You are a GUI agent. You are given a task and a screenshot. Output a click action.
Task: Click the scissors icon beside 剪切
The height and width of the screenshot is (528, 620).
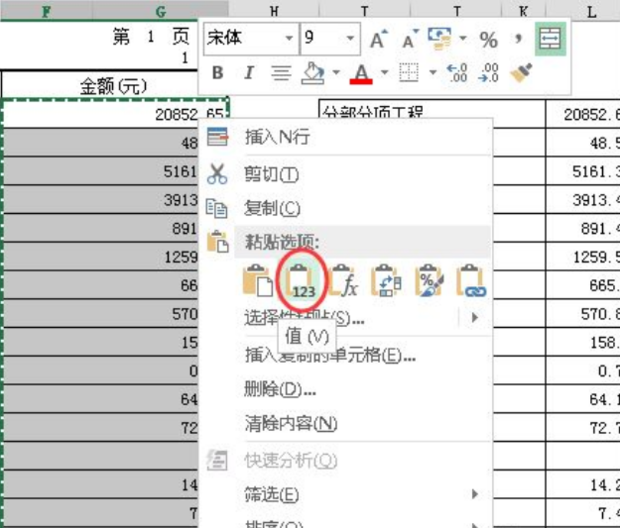click(x=217, y=174)
